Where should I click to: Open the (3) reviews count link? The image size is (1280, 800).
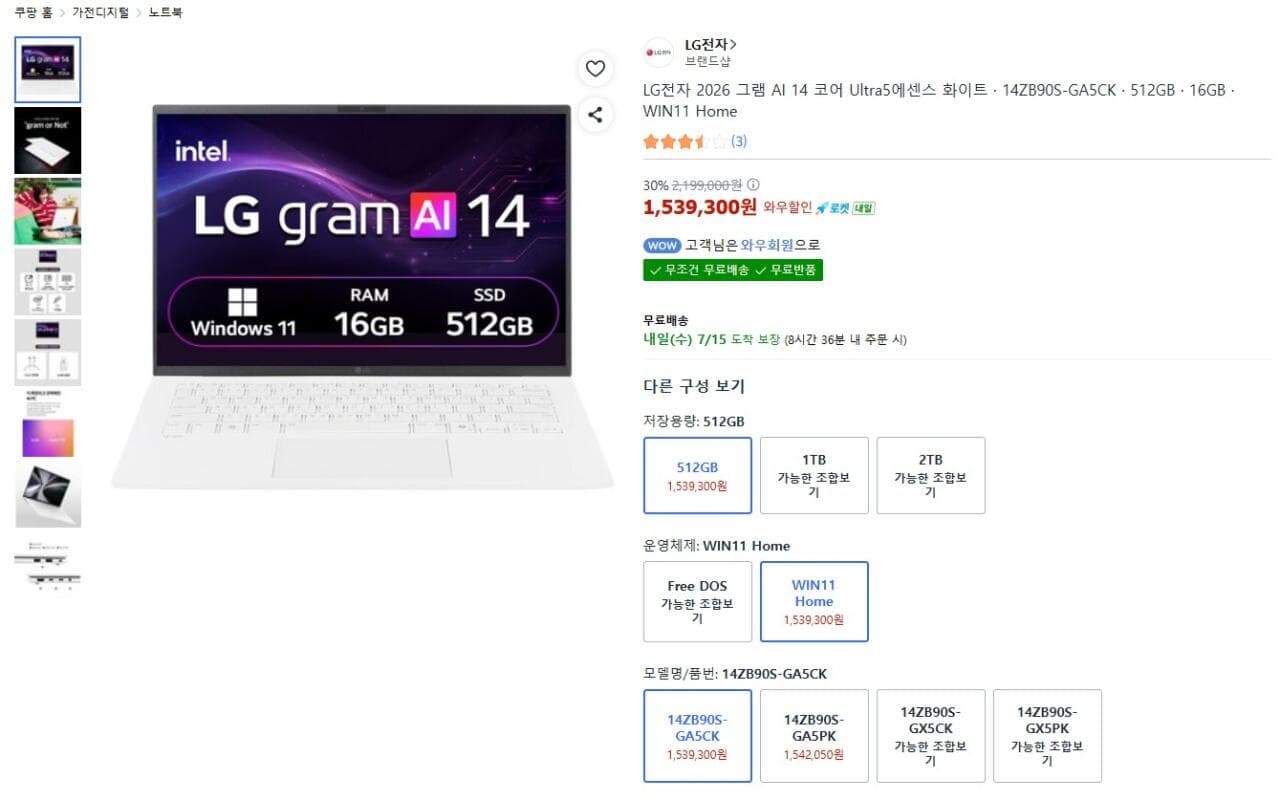tap(739, 142)
